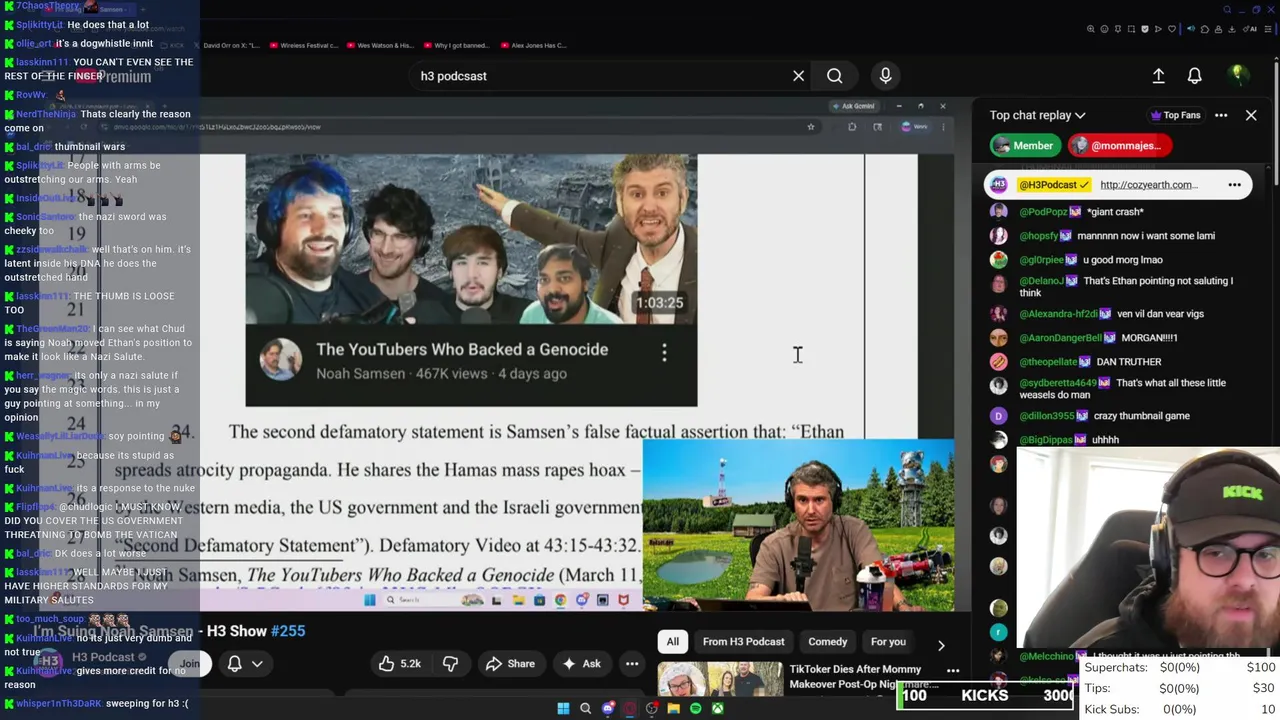Viewport: 1280px width, 720px height.
Task: Open the @mommajes pinned chip
Action: tap(1118, 146)
